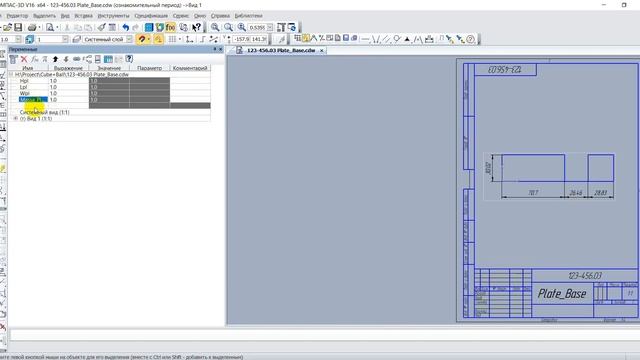Open the Вставка menu
This screenshot has width=640, height=360.
(84, 16)
